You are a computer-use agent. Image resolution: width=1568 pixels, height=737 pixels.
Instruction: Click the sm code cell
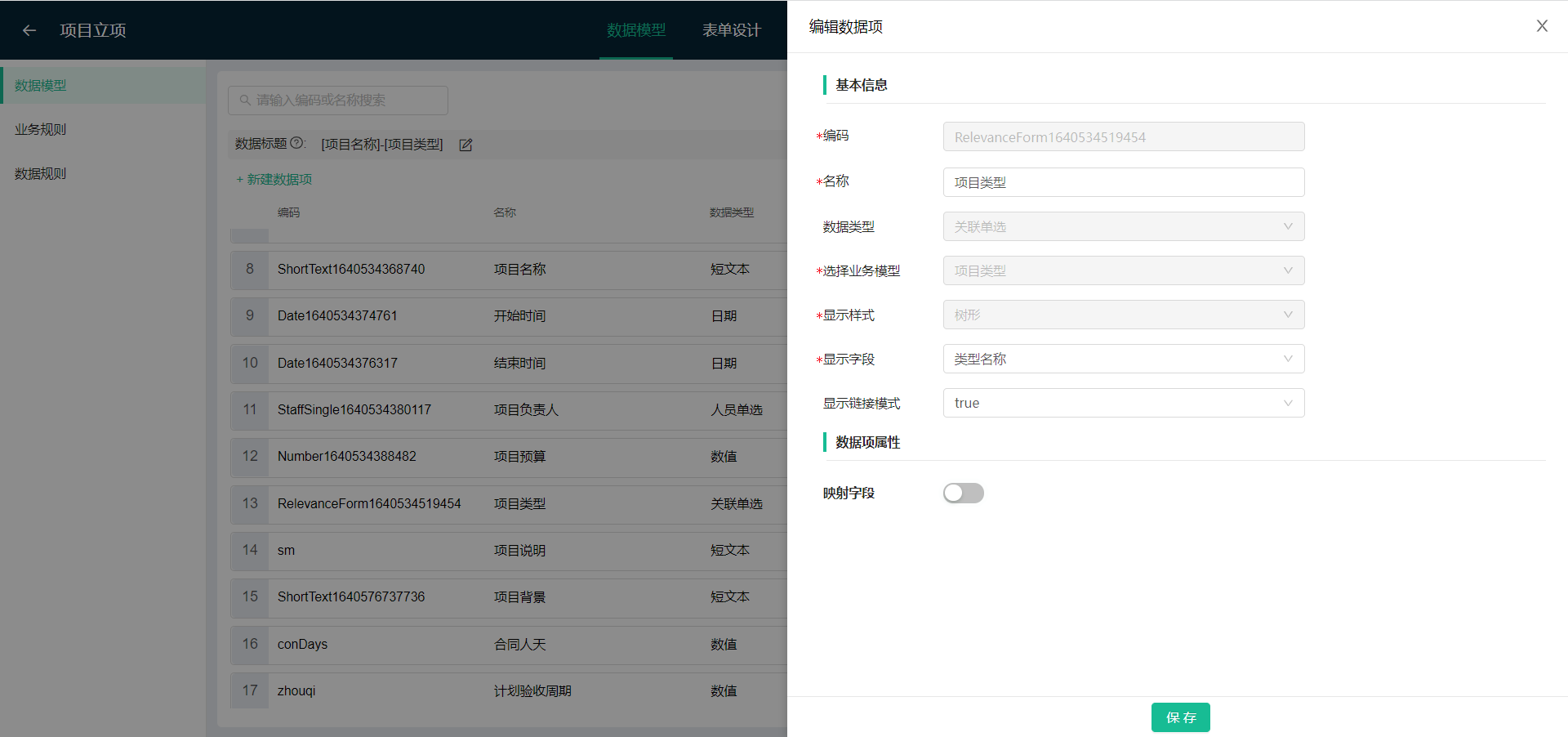(x=286, y=551)
